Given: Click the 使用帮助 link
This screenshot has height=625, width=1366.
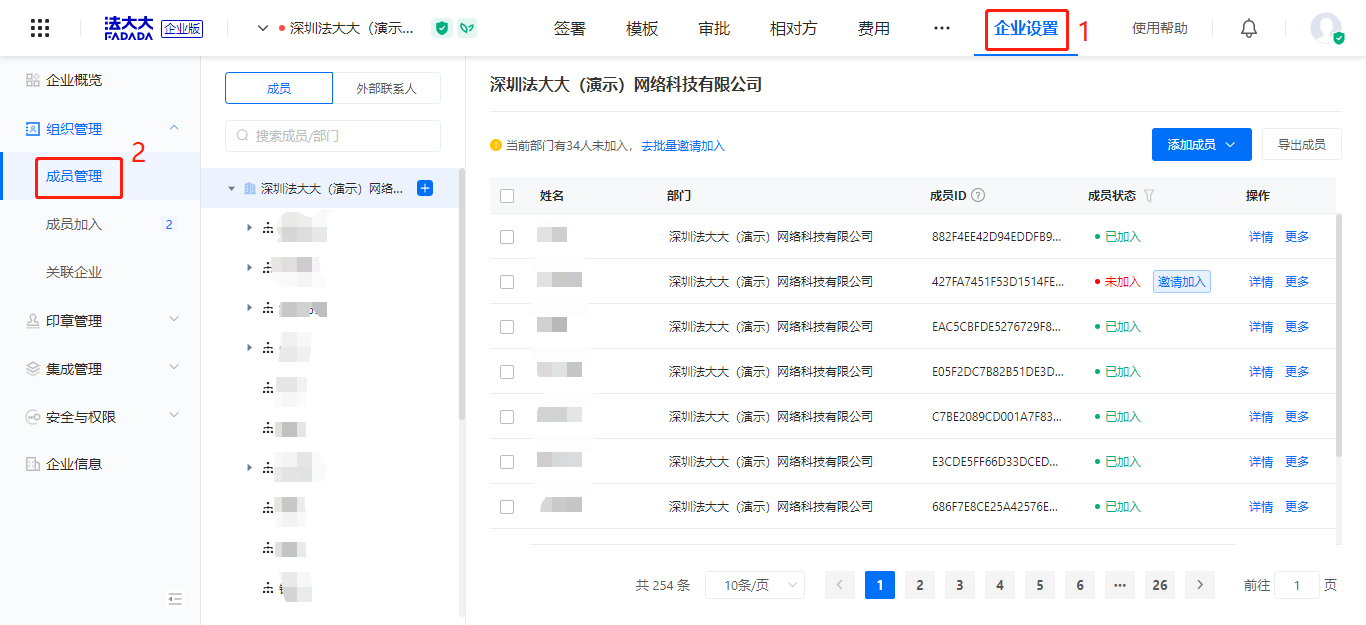Looking at the screenshot, I should 1160,28.
